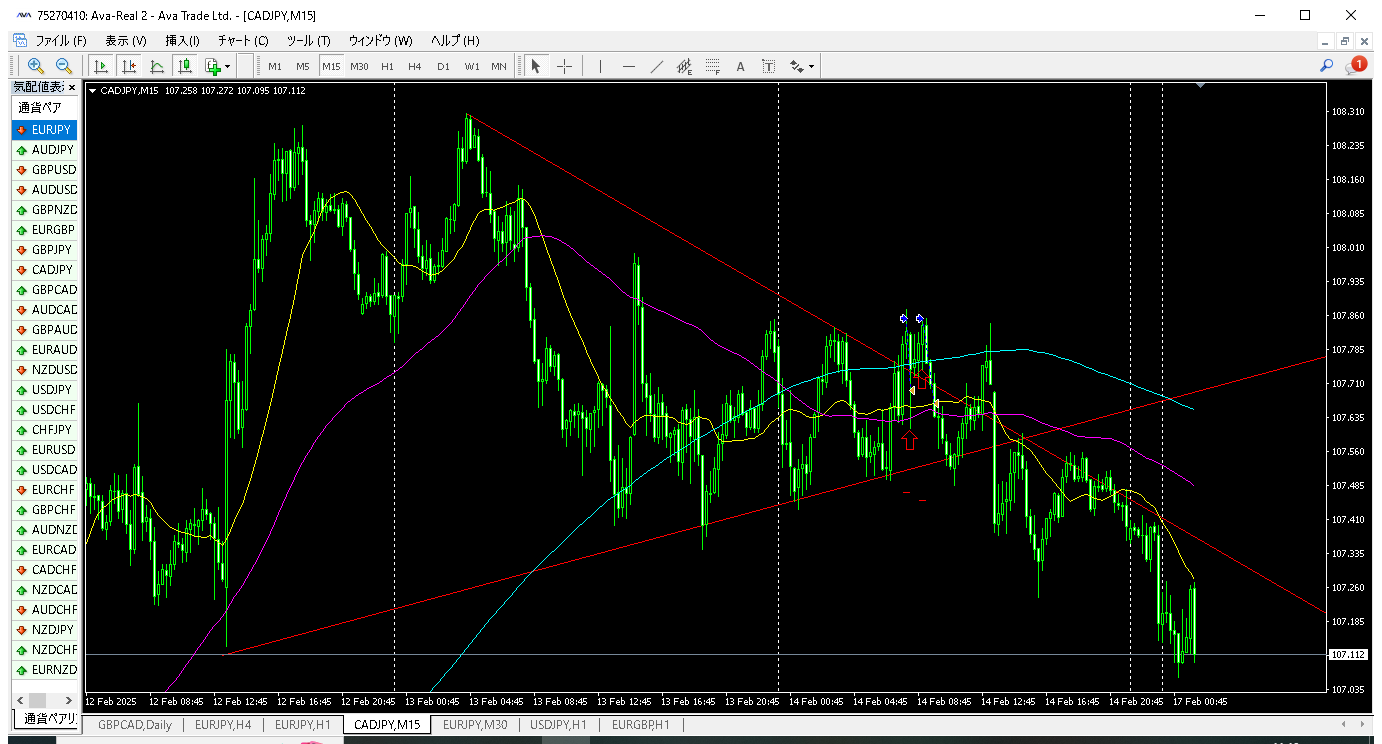The image size is (1382, 744).
Task: Open the チャート (C) menu
Action: [243, 41]
